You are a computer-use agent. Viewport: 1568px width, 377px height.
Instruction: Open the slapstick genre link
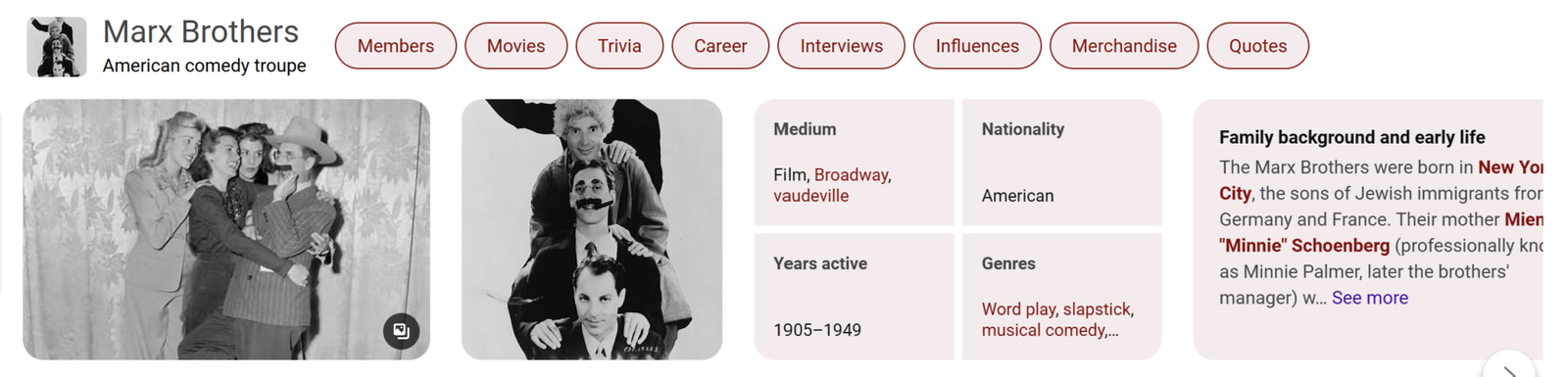pyautogui.click(x=1097, y=309)
